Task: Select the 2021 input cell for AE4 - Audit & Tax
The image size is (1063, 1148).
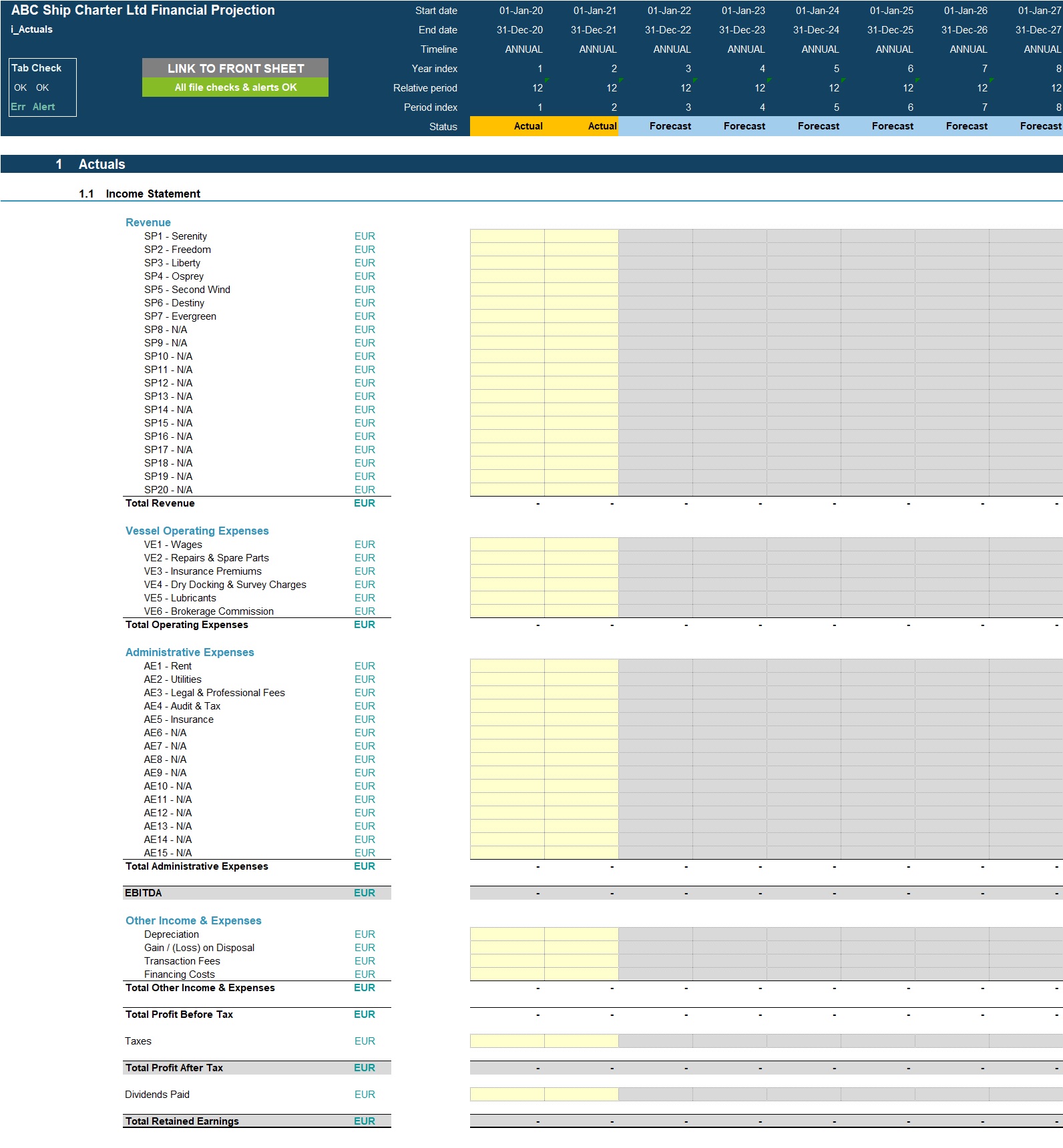Action: click(x=582, y=706)
